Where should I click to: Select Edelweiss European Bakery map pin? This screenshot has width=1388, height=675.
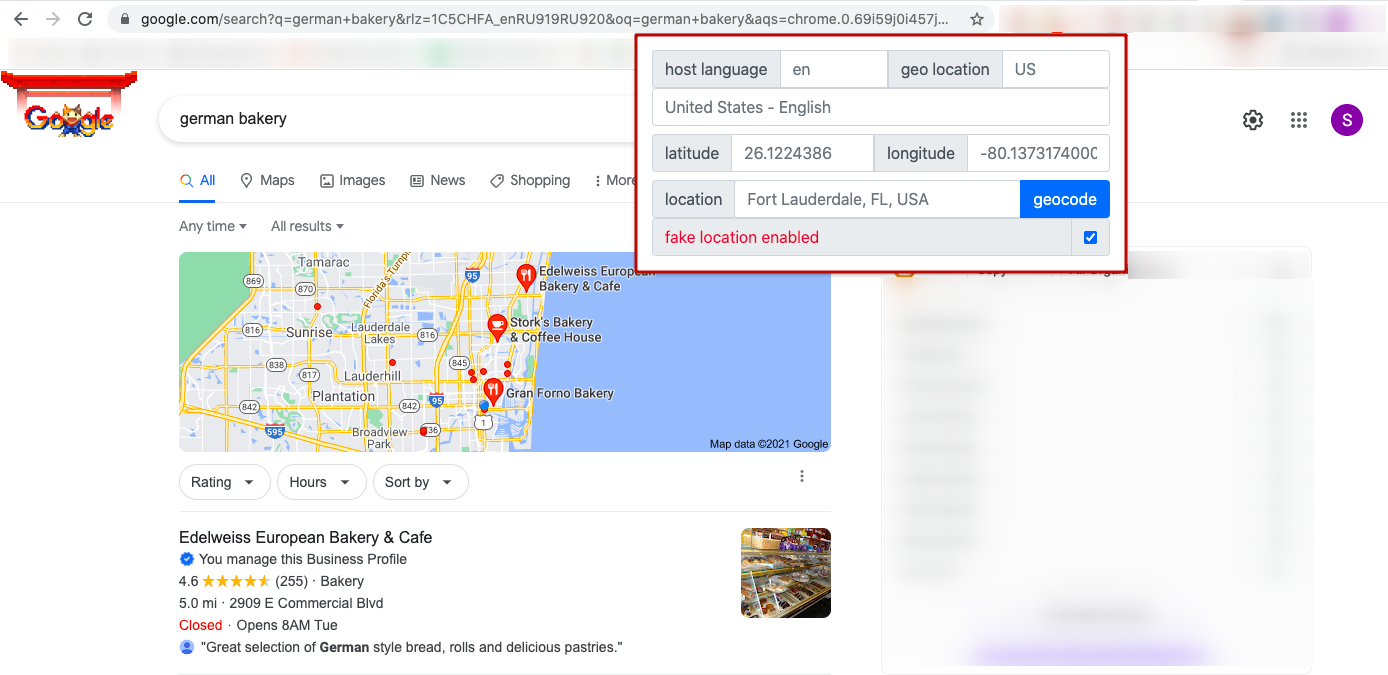(525, 276)
